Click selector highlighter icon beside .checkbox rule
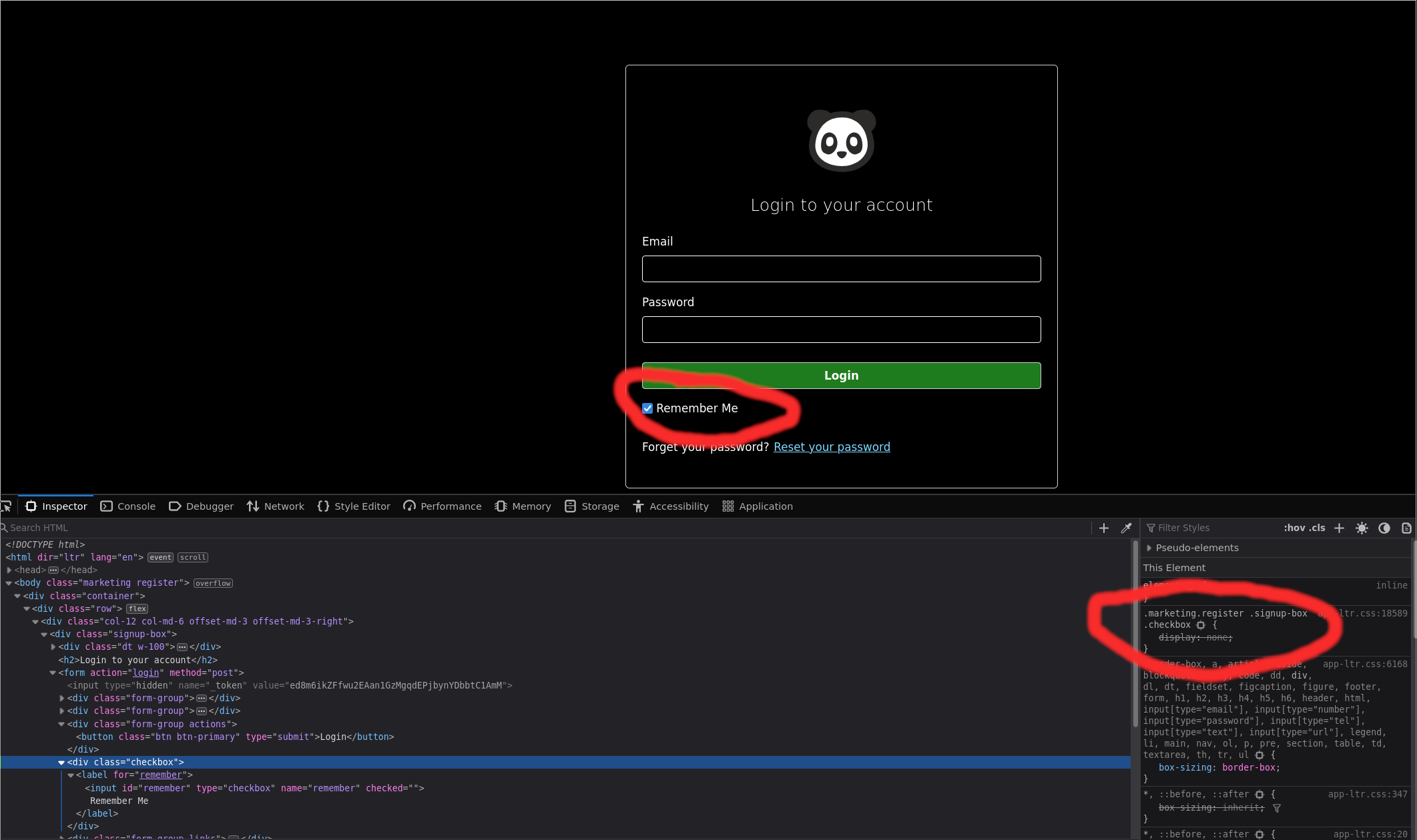Screen dimensions: 1417x840 coord(1201,625)
